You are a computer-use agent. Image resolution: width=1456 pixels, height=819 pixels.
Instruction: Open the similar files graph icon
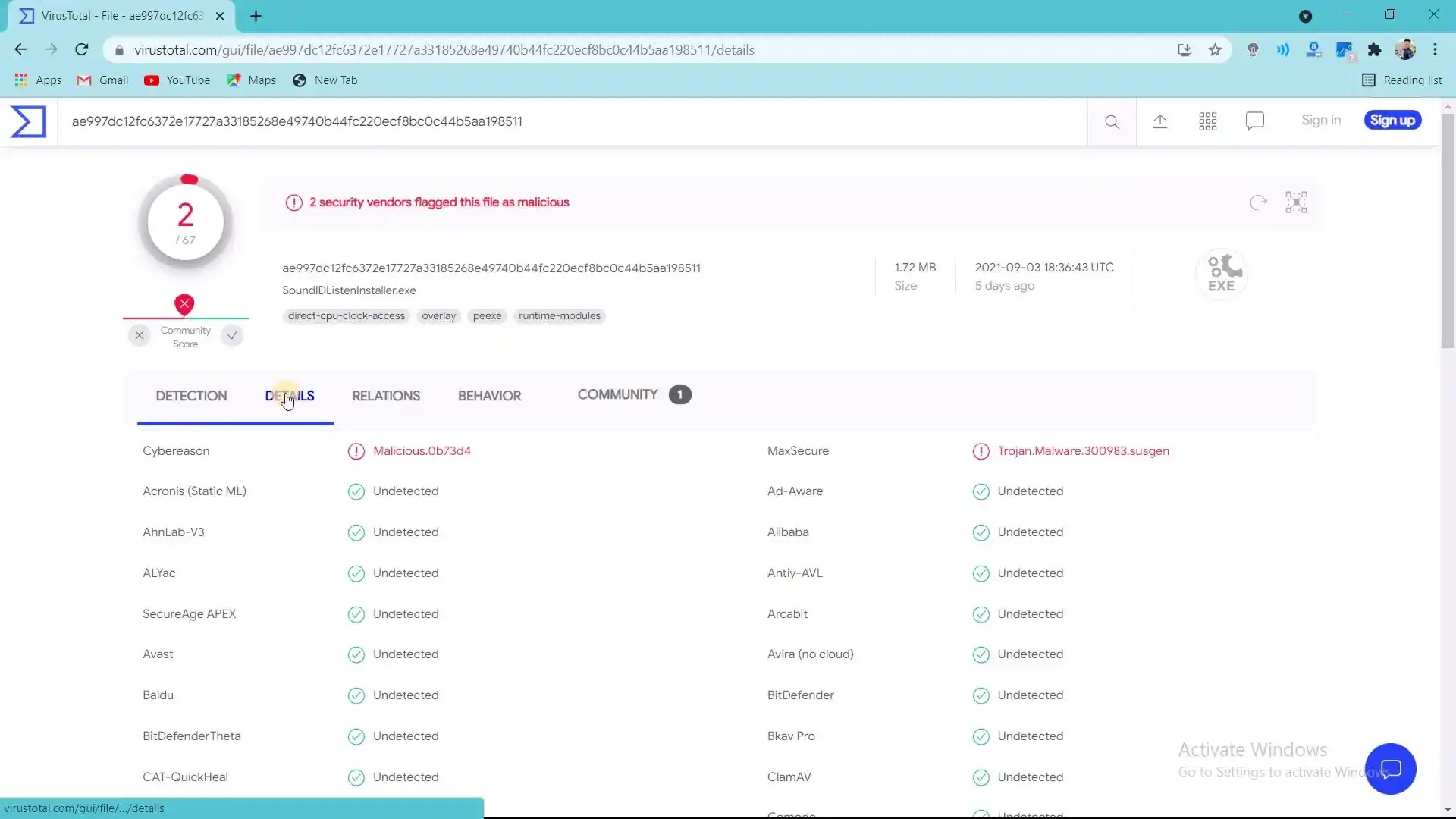pos(1296,202)
